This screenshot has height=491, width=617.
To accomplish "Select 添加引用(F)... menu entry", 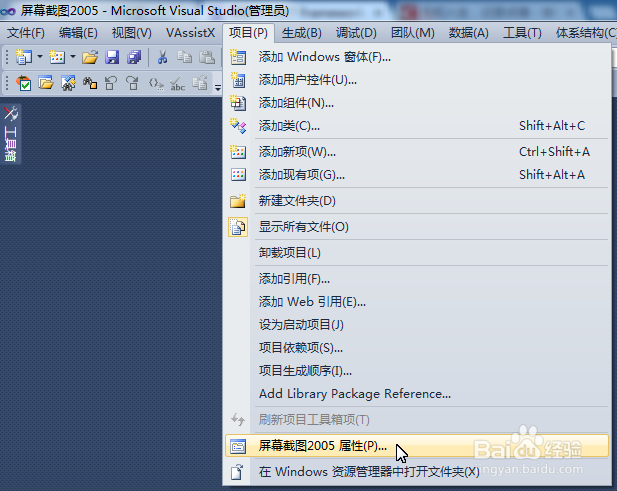I will 417,279.
